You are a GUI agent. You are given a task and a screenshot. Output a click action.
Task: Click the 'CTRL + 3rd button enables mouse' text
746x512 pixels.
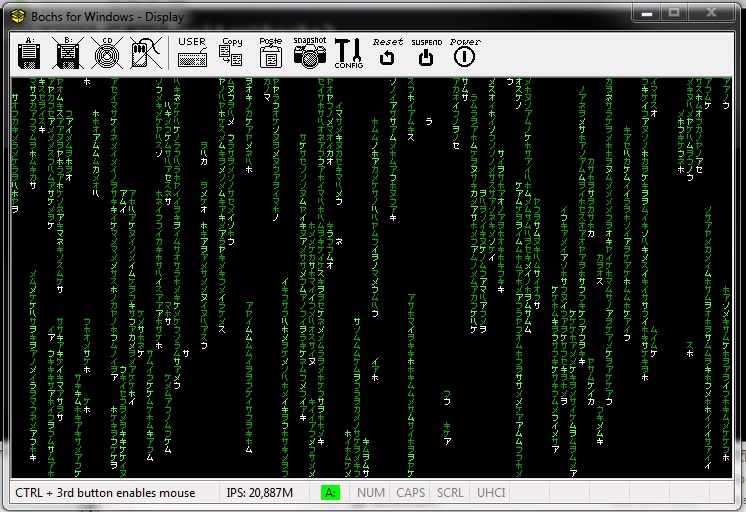[105, 492]
